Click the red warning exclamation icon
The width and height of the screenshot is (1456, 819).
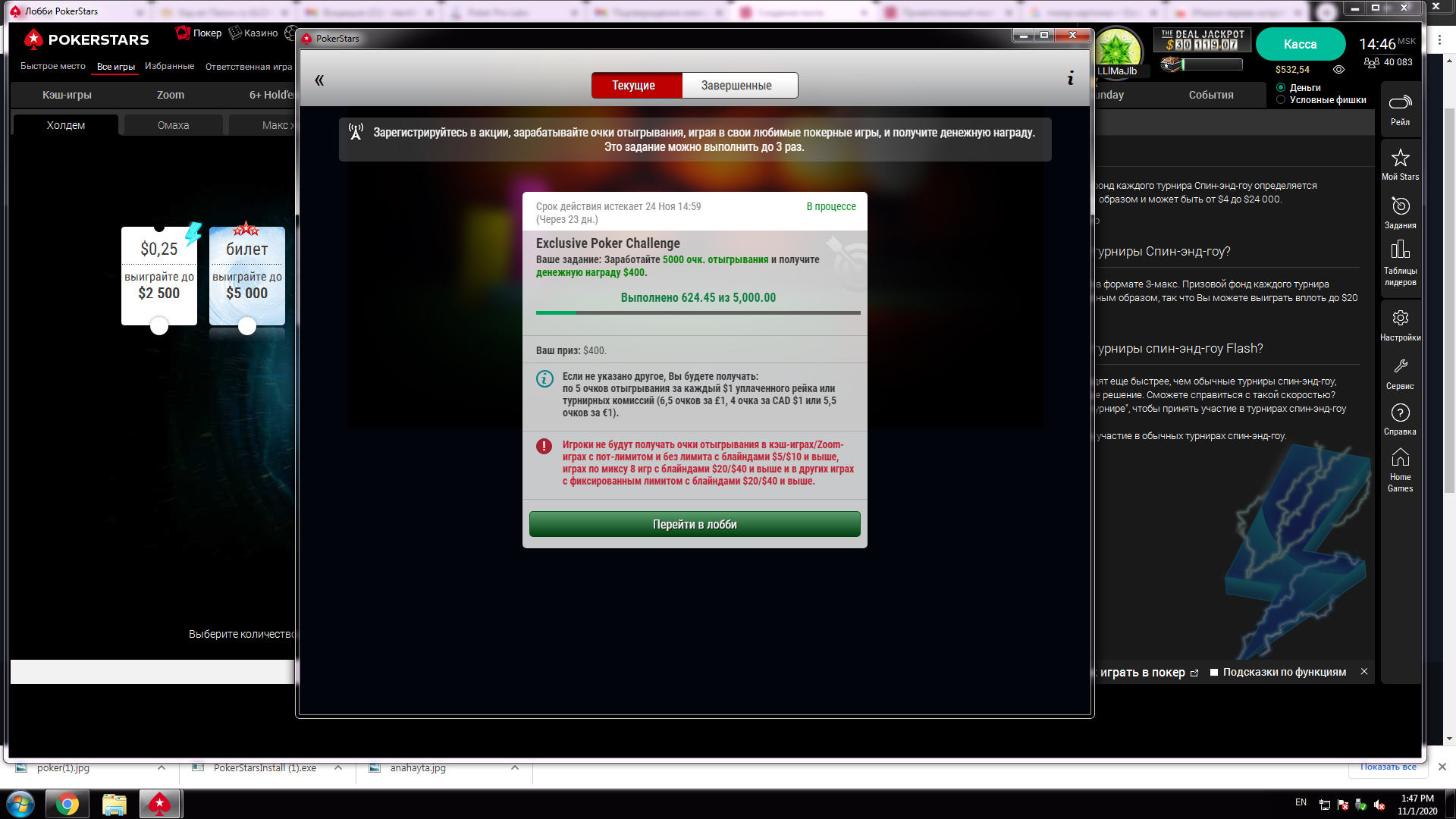[x=544, y=446]
